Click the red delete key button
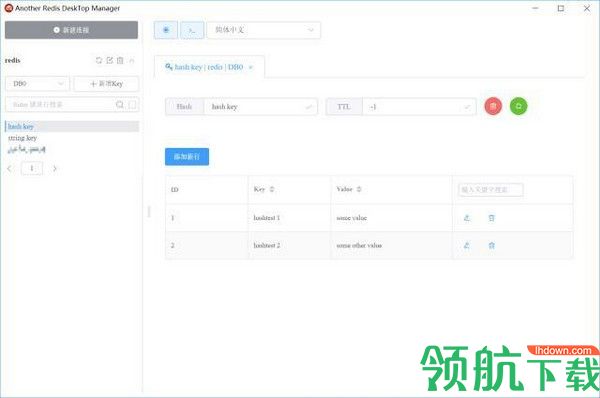600x398 pixels. (x=493, y=106)
